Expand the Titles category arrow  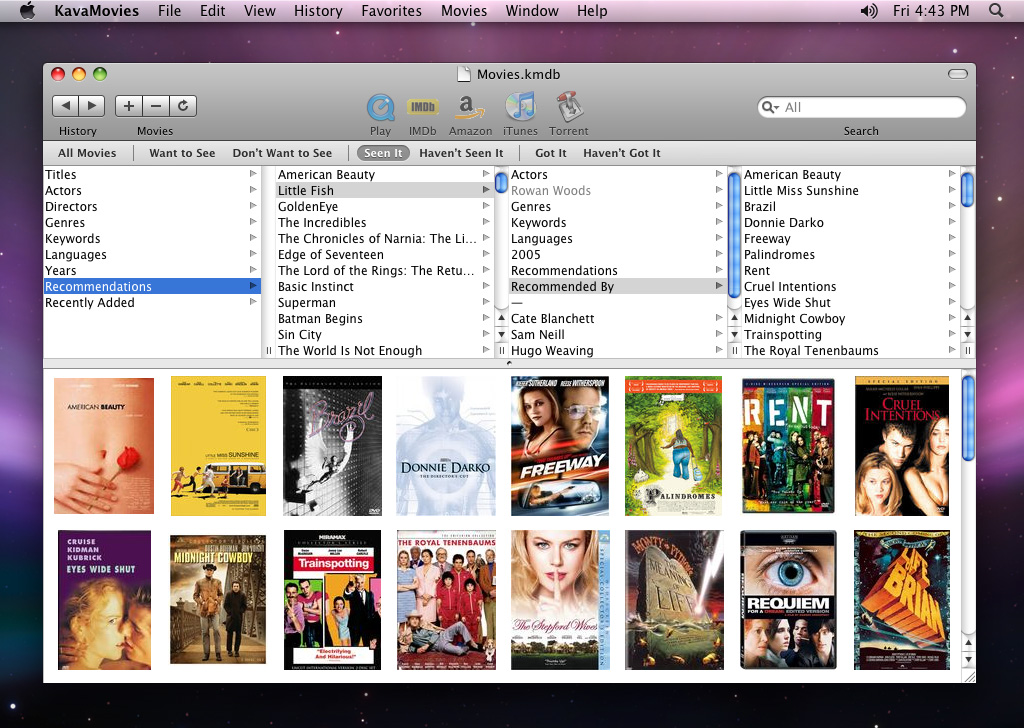coord(253,174)
